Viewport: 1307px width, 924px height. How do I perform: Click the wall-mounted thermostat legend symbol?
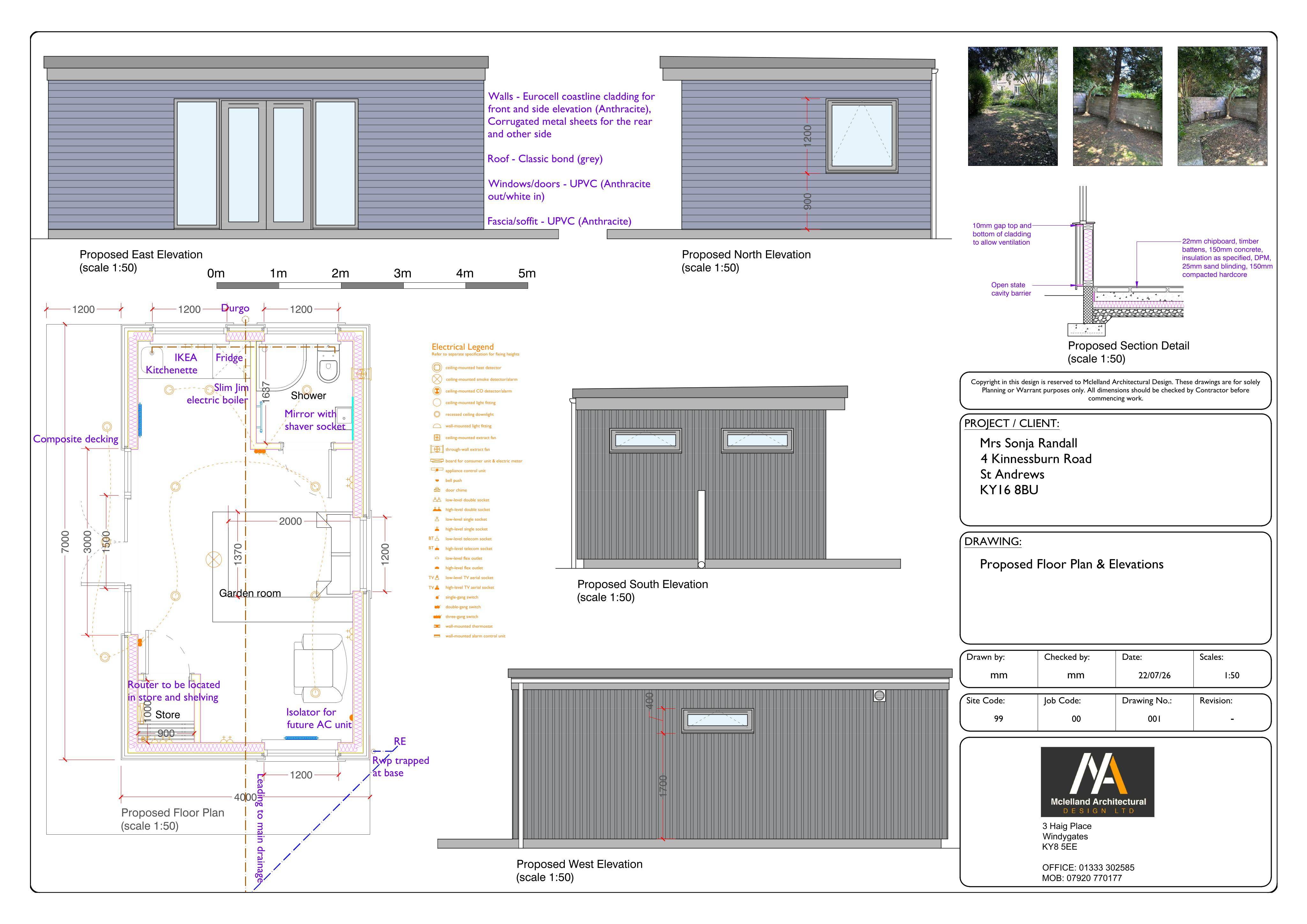point(437,626)
